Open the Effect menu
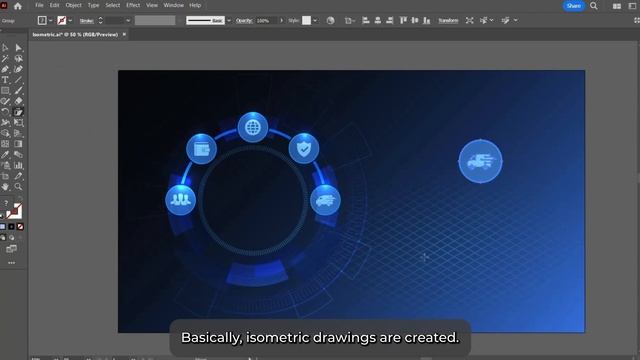The height and width of the screenshot is (360, 640). pos(133,5)
